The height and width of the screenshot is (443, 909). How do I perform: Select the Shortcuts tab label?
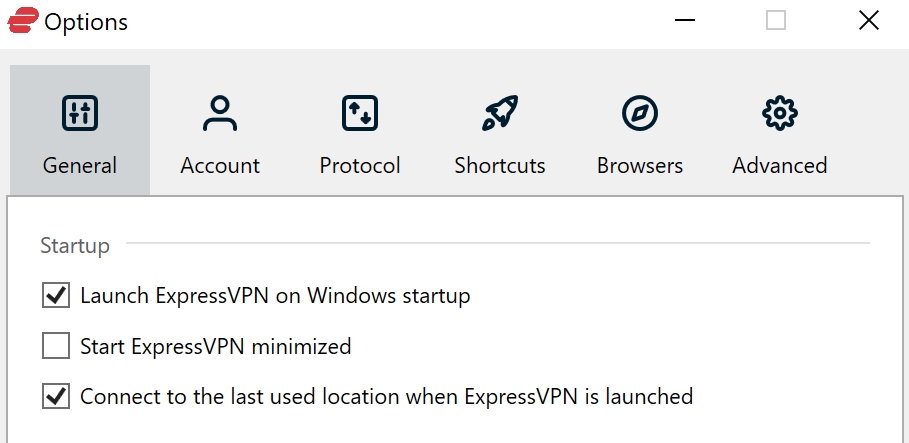pyautogui.click(x=500, y=166)
